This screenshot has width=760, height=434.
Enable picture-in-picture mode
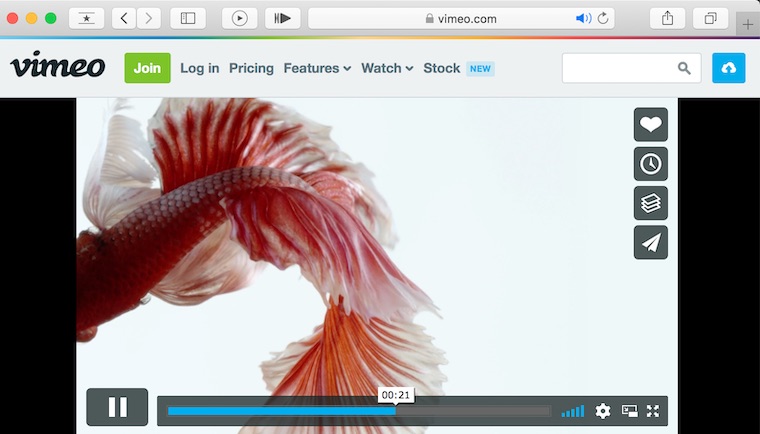point(630,411)
